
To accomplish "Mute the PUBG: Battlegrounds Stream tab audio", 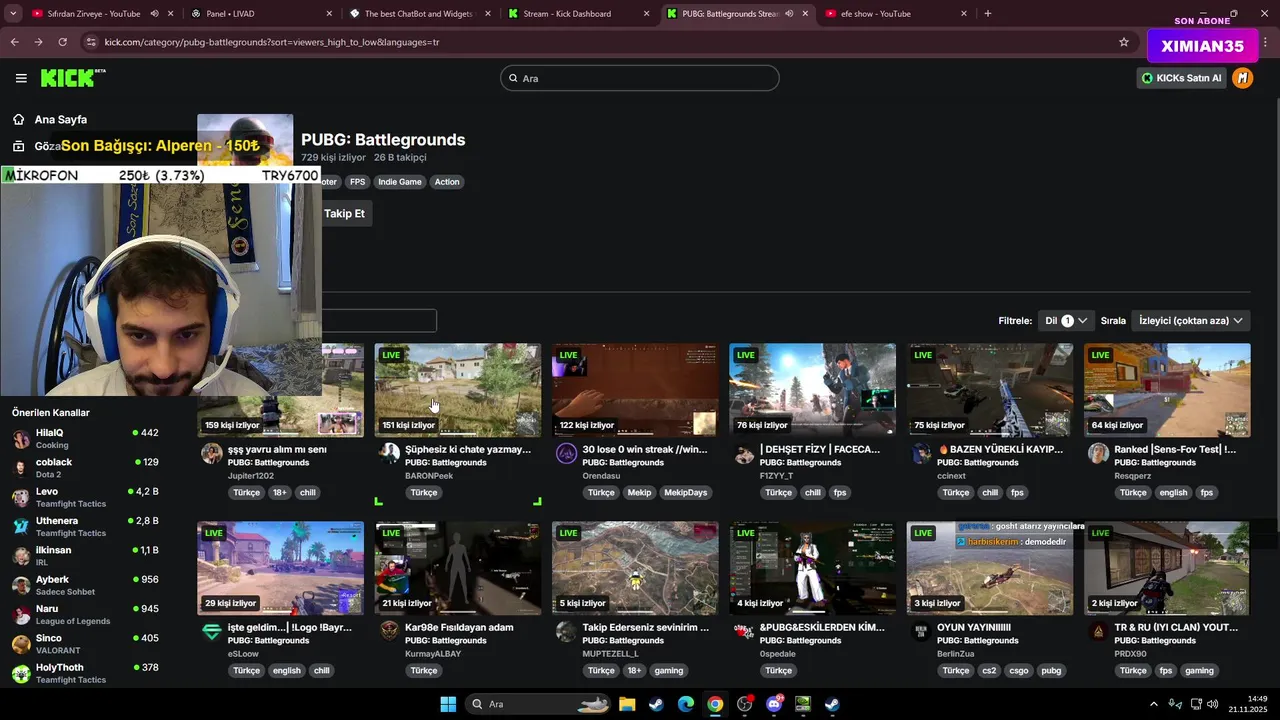I will (788, 14).
